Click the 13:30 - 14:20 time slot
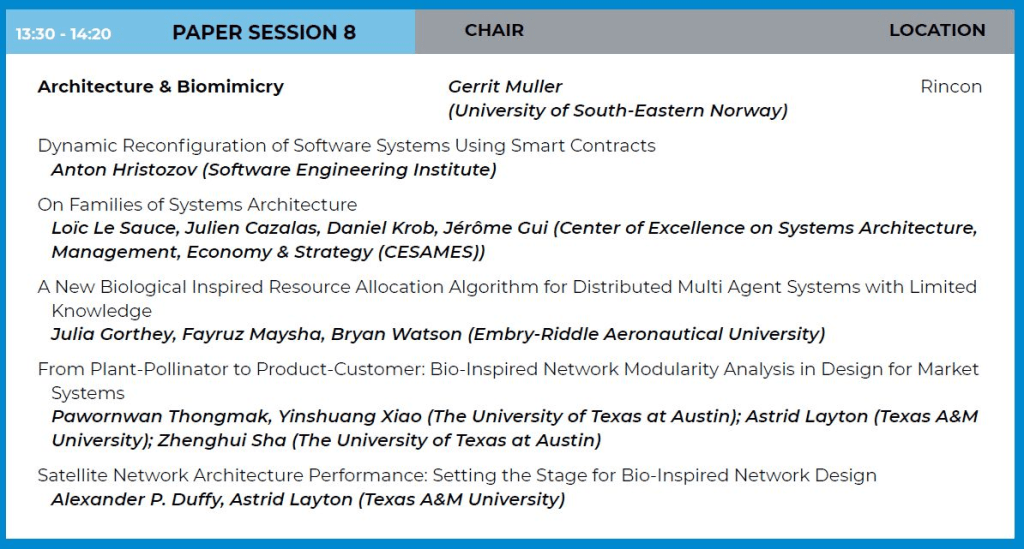 click(63, 34)
